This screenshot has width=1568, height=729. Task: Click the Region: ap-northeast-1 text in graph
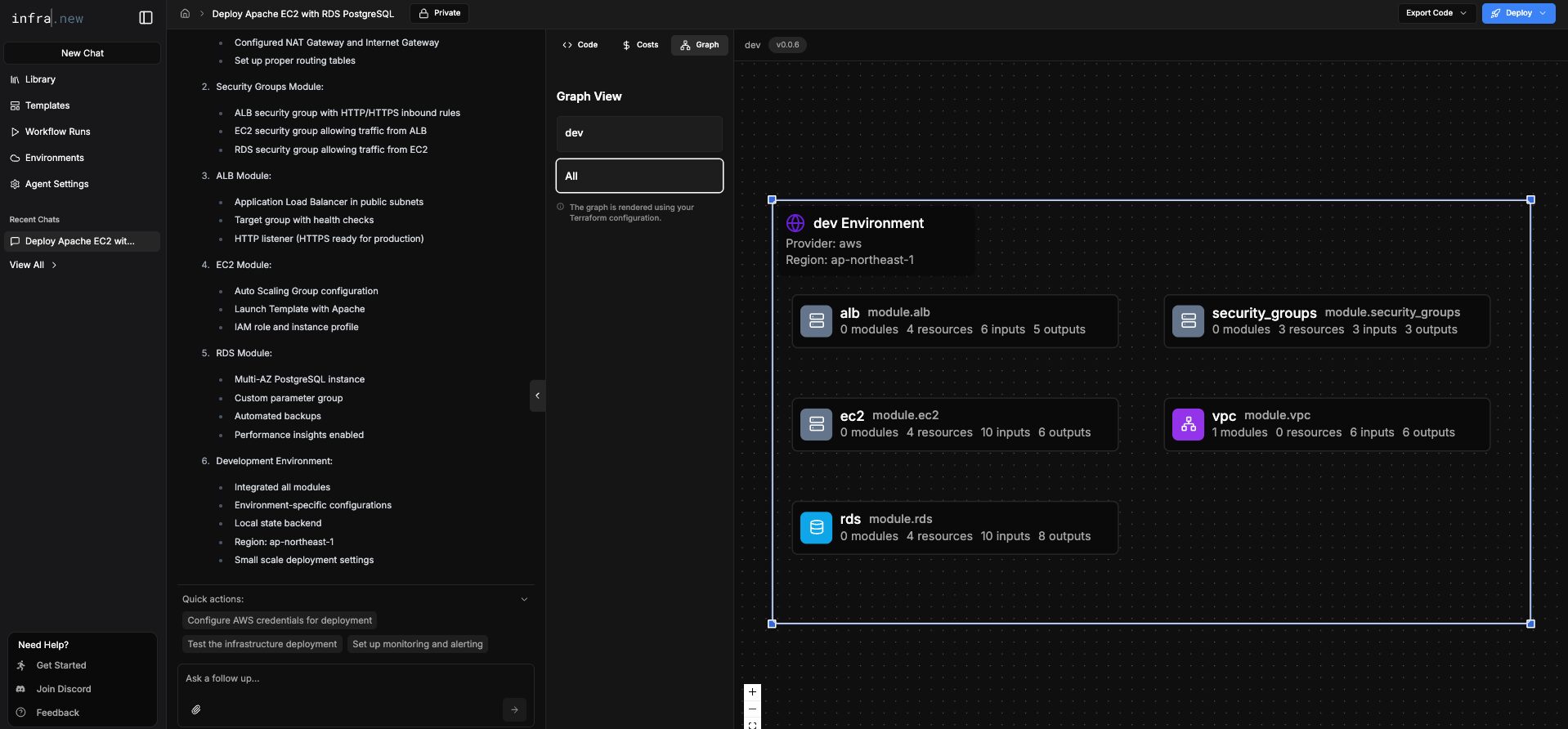(x=849, y=260)
